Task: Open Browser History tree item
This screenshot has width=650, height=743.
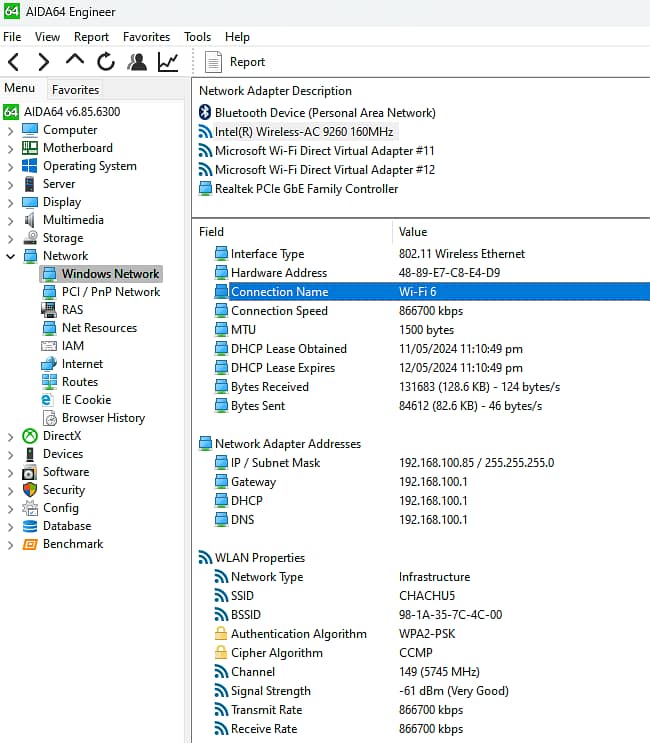Action: (x=94, y=418)
